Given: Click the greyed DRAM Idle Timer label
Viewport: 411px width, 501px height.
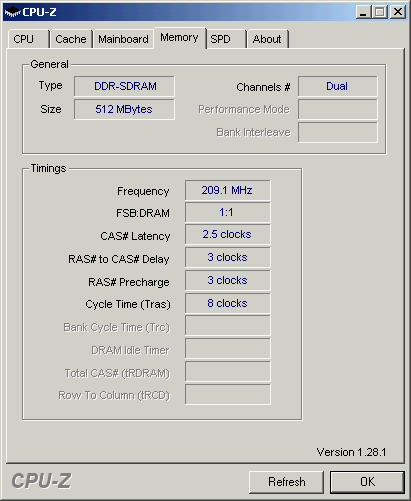Looking at the screenshot, I should coord(130,350).
